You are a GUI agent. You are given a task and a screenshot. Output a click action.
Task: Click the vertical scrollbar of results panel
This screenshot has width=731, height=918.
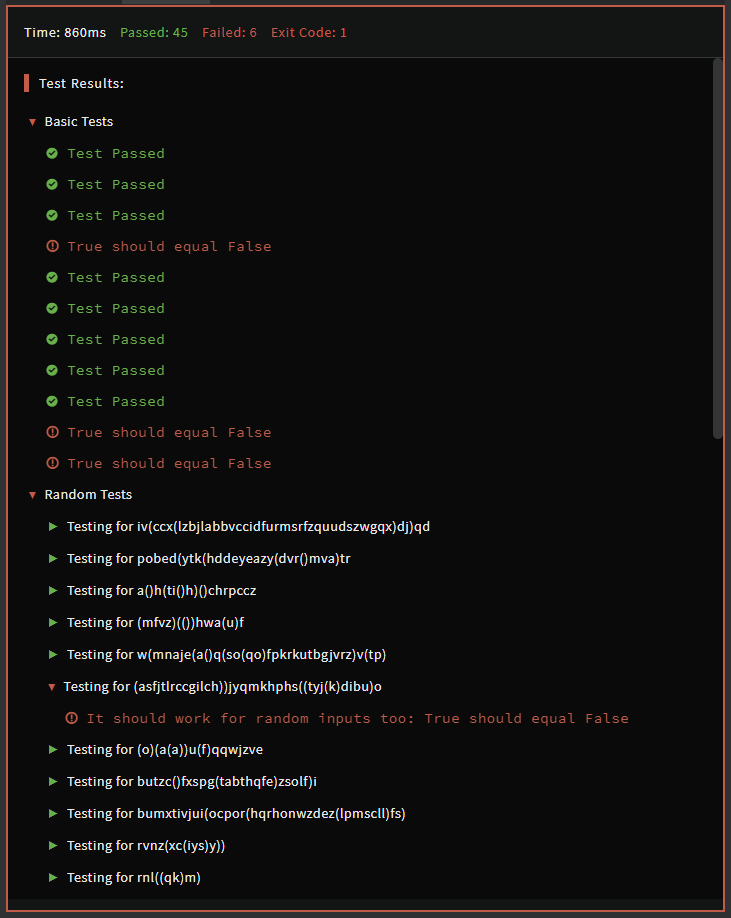coord(717,248)
